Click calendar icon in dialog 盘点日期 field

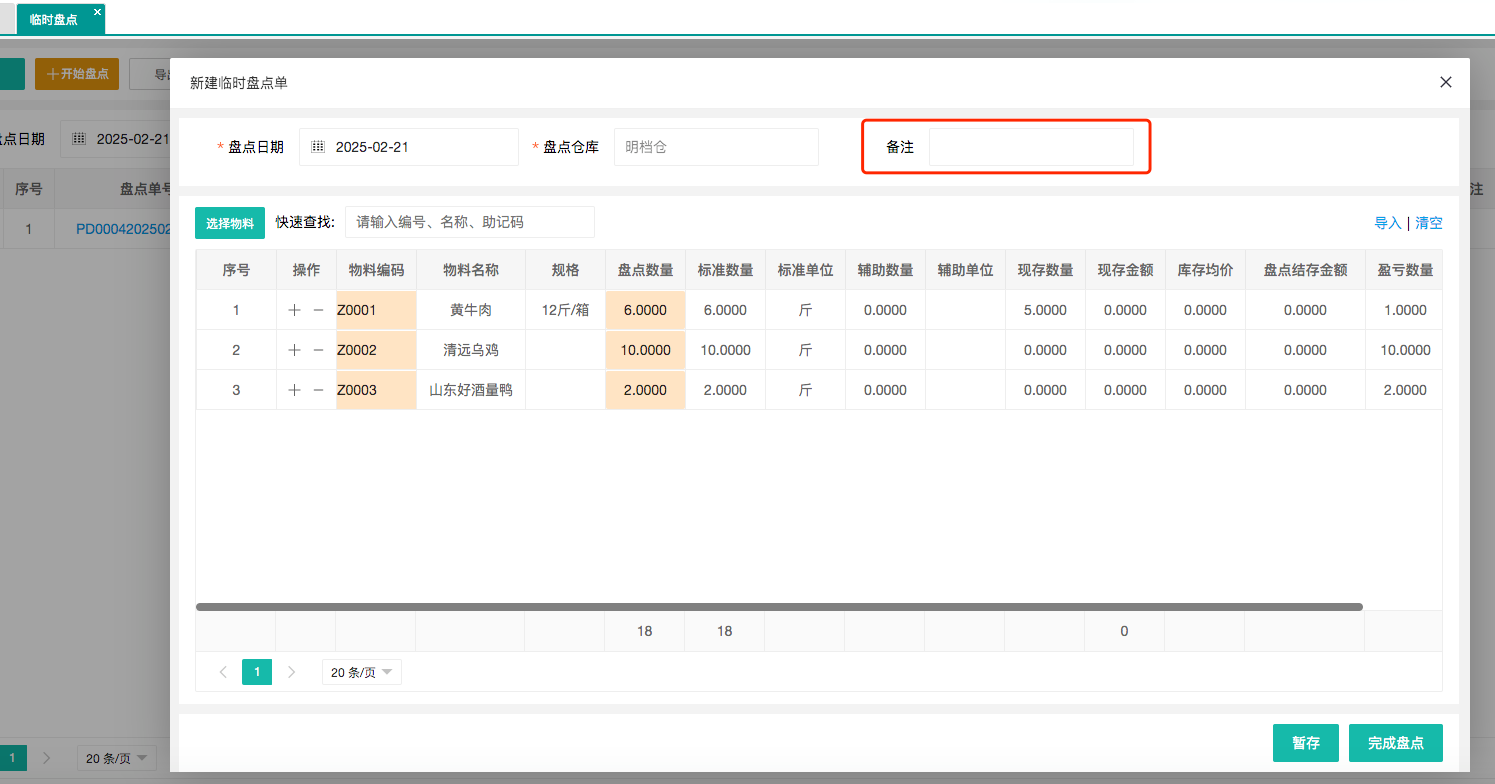(x=318, y=147)
